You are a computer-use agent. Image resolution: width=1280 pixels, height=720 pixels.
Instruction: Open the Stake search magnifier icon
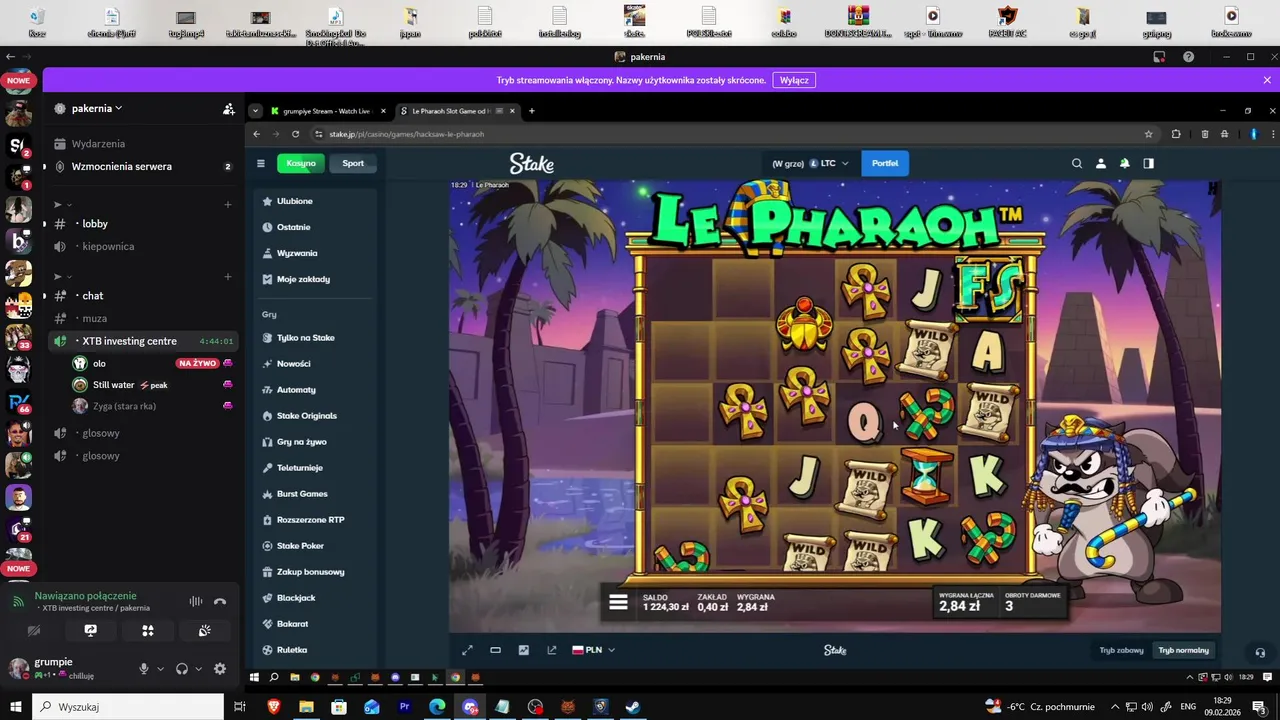[1077, 163]
